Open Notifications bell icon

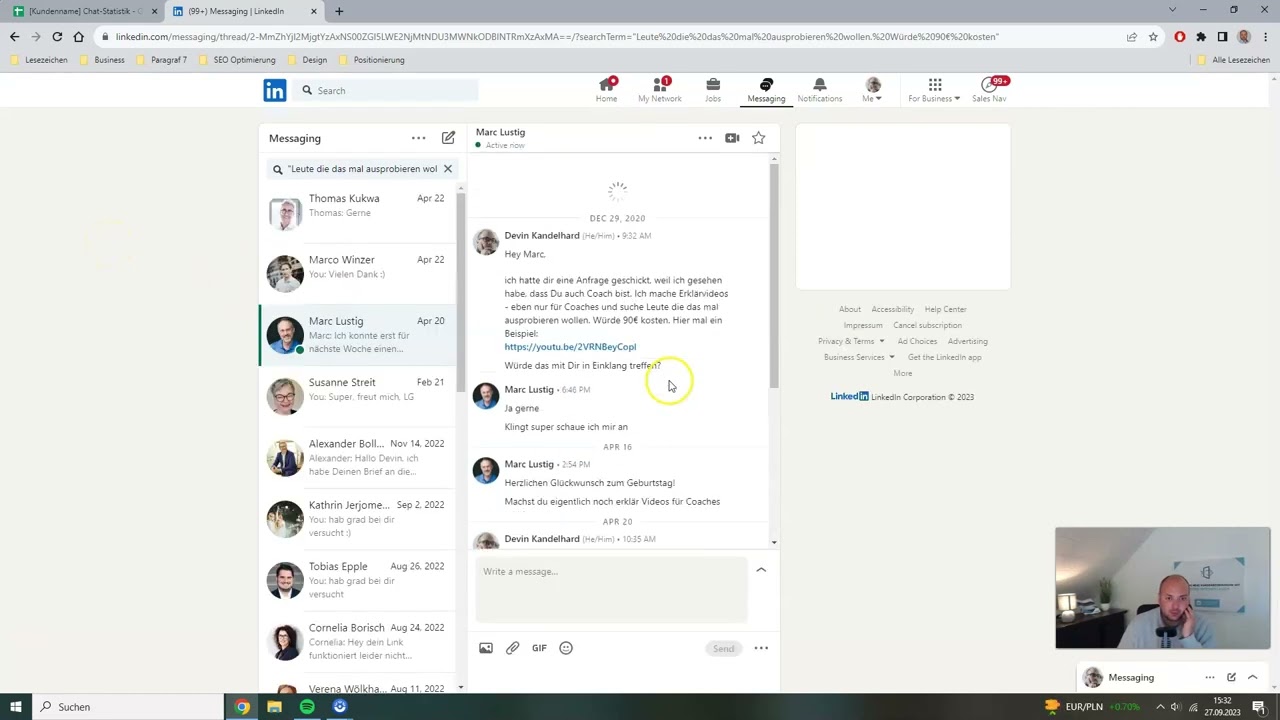click(x=819, y=90)
